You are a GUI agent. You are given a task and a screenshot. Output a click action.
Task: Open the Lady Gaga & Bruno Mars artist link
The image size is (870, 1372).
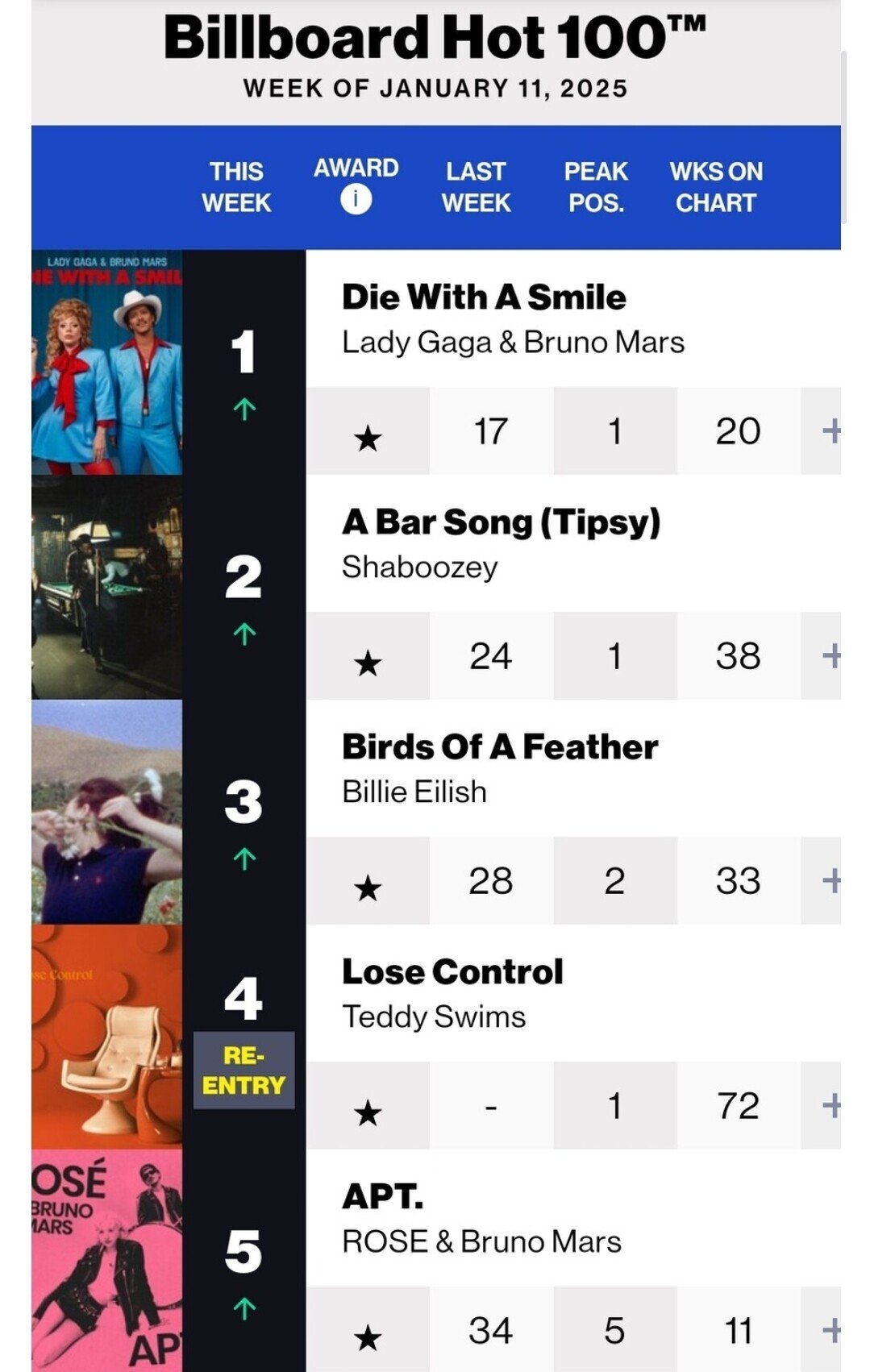tap(513, 343)
